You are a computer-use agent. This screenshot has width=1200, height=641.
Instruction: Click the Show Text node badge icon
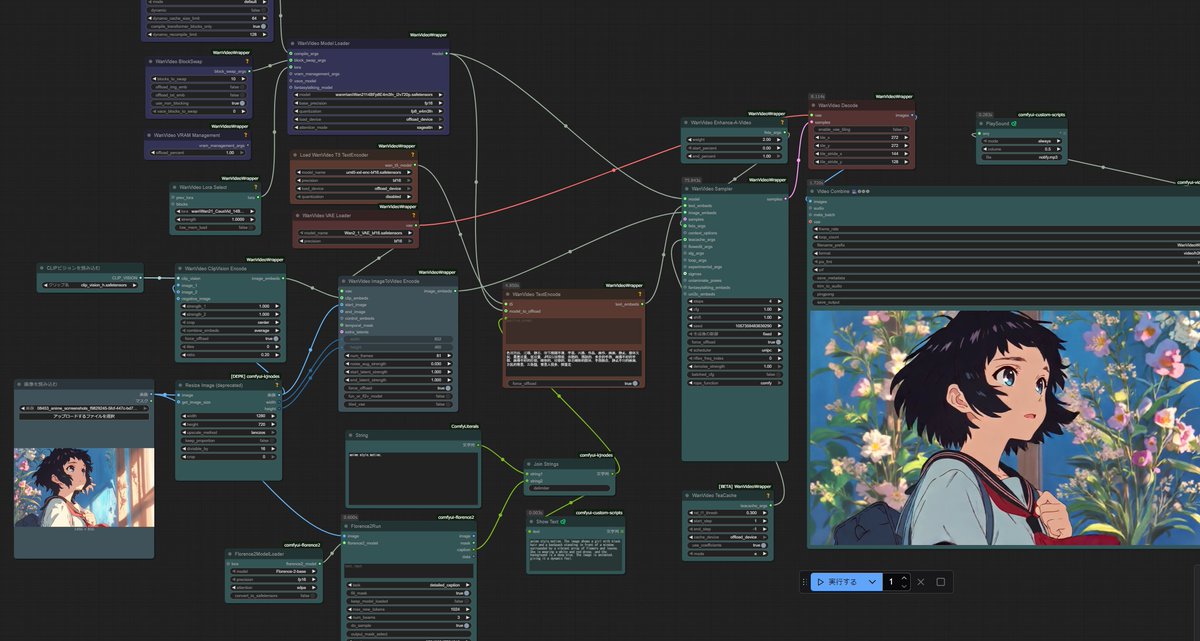(564, 522)
